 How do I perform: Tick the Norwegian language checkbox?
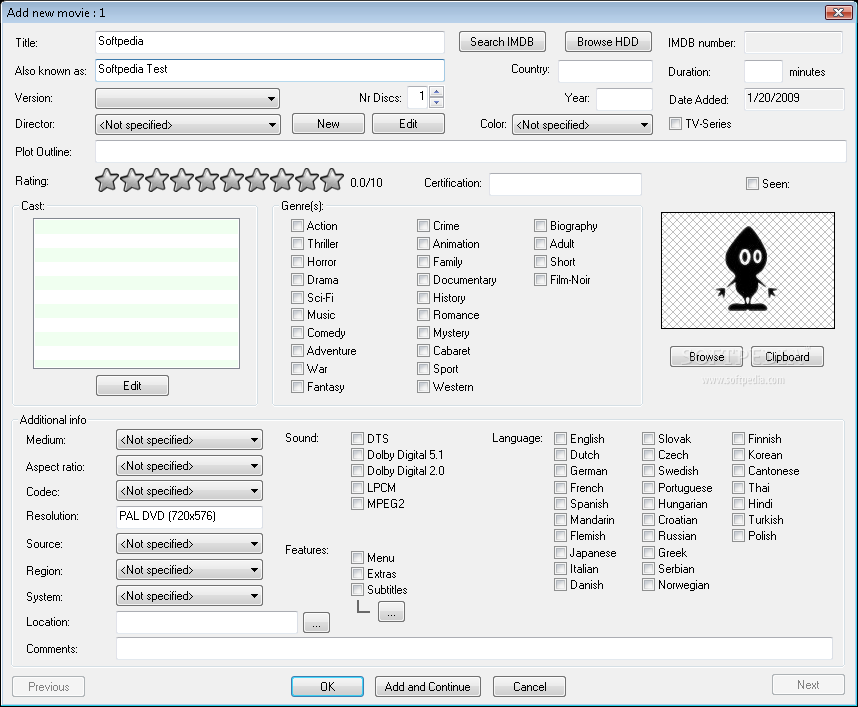(648, 584)
